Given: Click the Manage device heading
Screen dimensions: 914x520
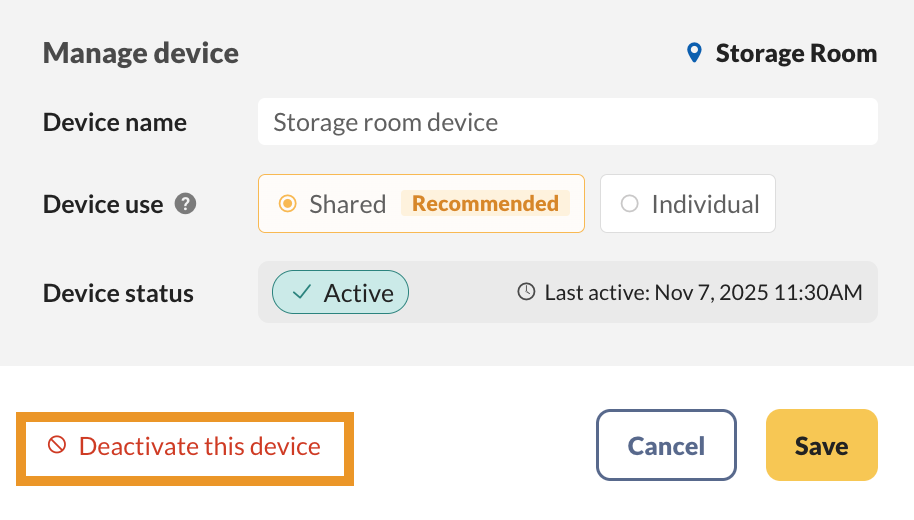Looking at the screenshot, I should [141, 53].
